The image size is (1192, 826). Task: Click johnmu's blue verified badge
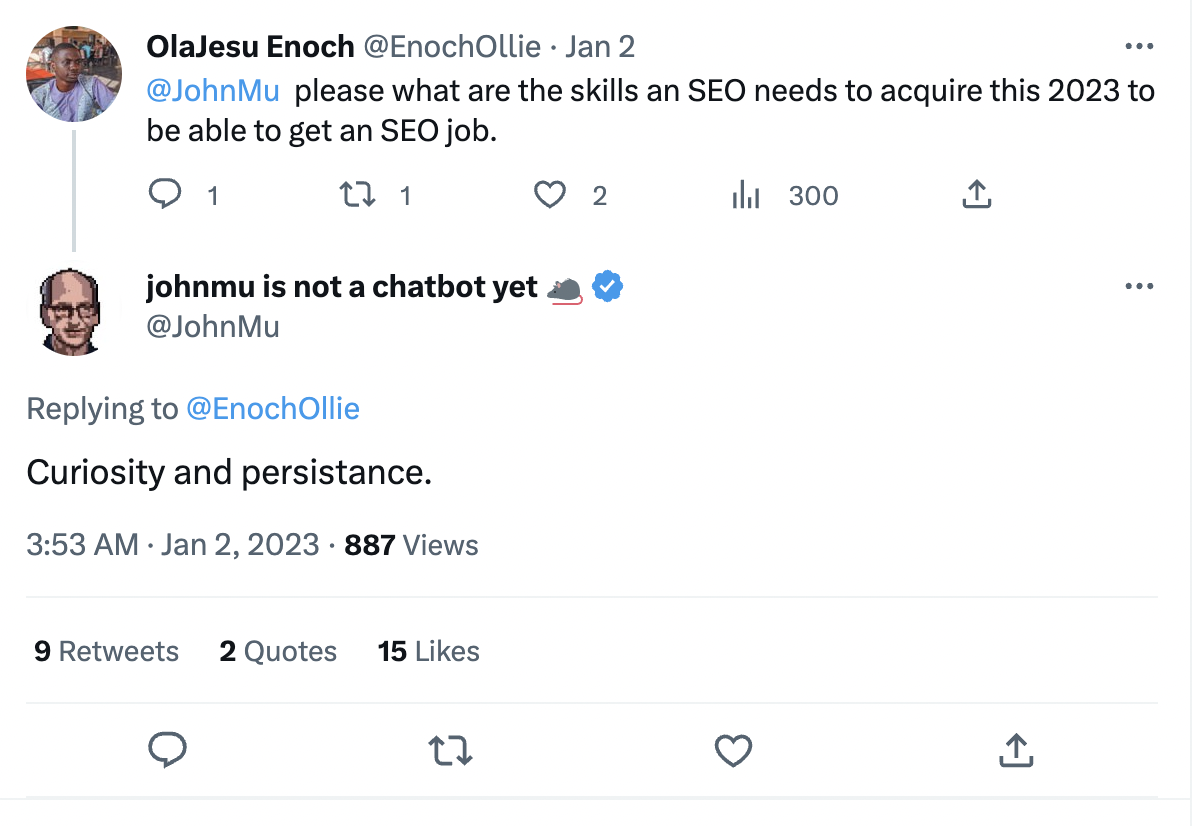(605, 285)
